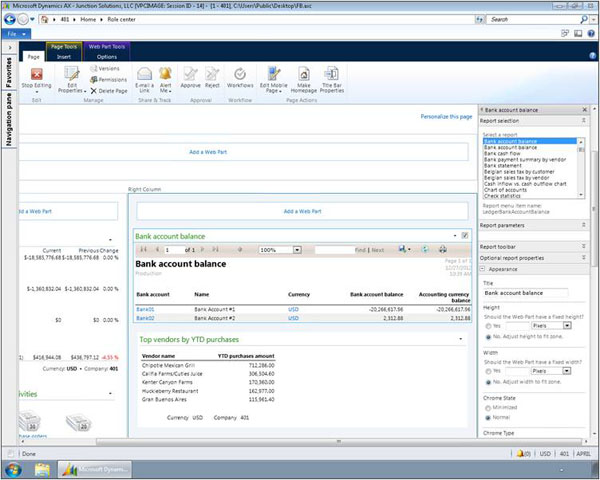Open Bank account balance web part menu arrow

click(x=455, y=236)
